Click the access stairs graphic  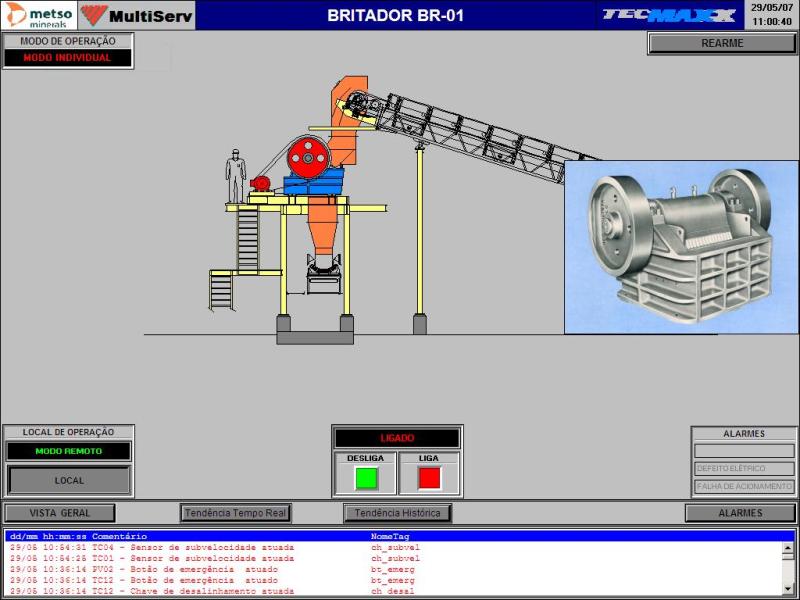tap(247, 238)
